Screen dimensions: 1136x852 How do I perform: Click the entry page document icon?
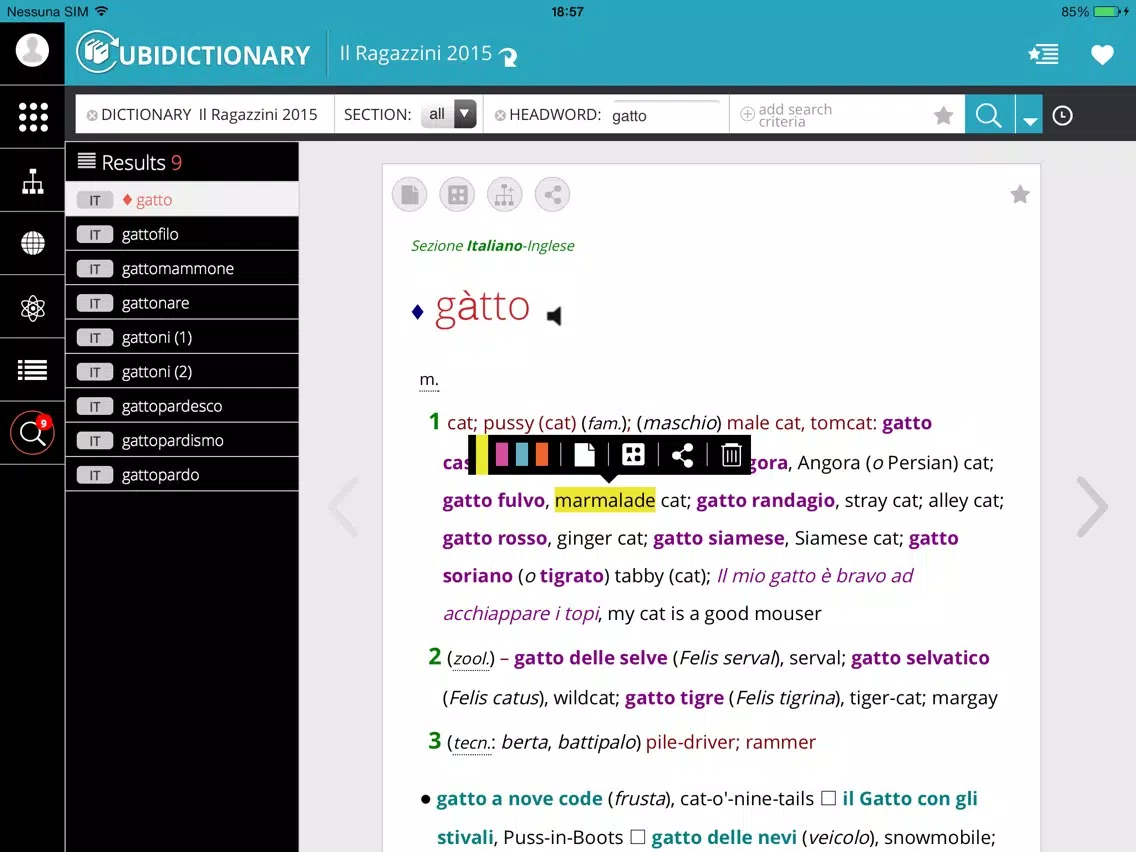409,195
